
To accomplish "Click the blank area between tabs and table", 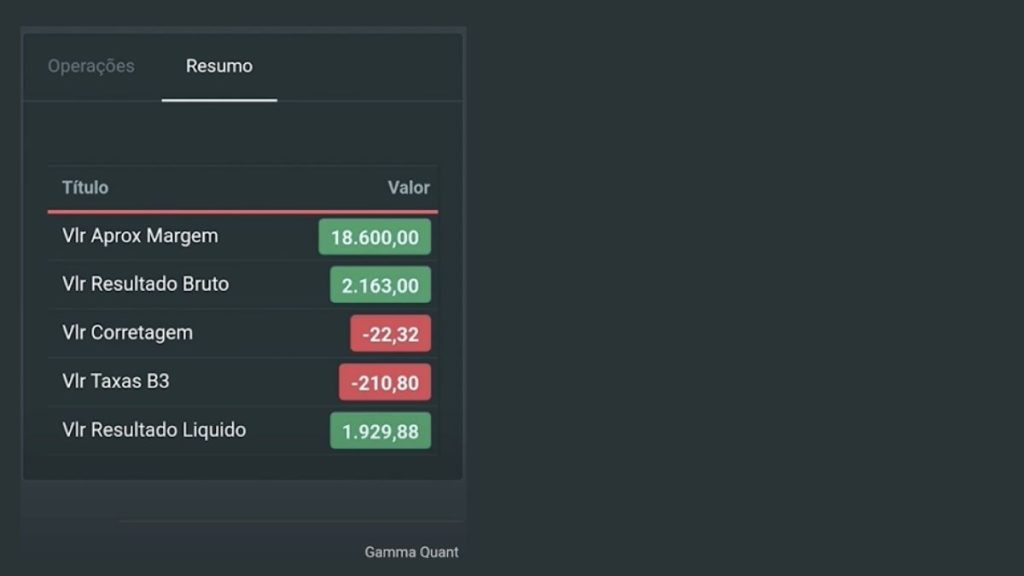I will [x=242, y=133].
